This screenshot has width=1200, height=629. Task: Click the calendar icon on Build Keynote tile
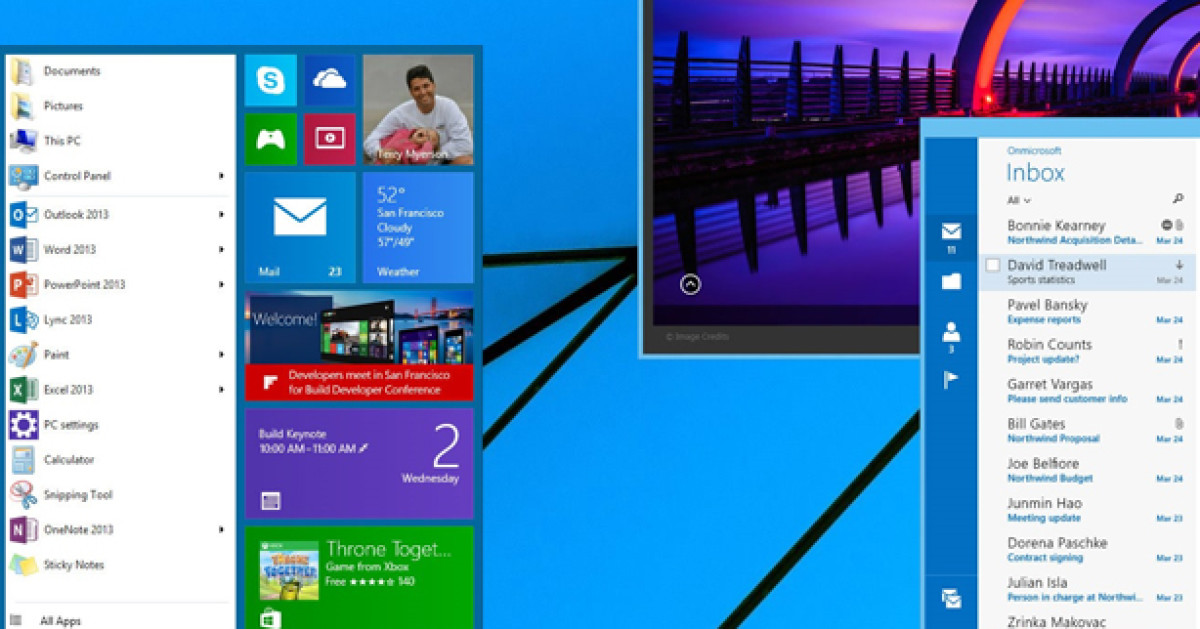click(x=270, y=501)
